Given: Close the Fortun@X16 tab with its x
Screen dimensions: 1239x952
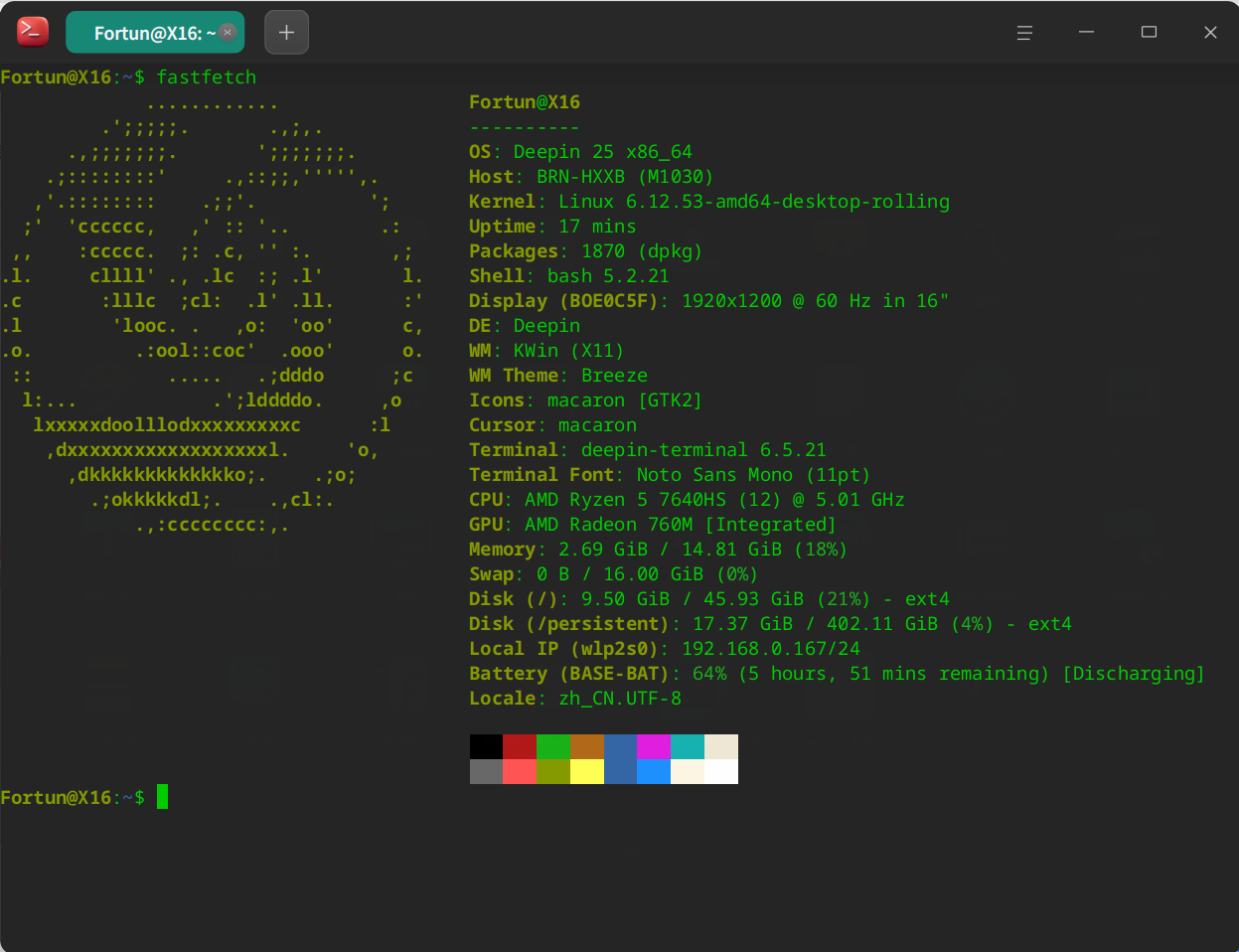Looking at the screenshot, I should [228, 32].
